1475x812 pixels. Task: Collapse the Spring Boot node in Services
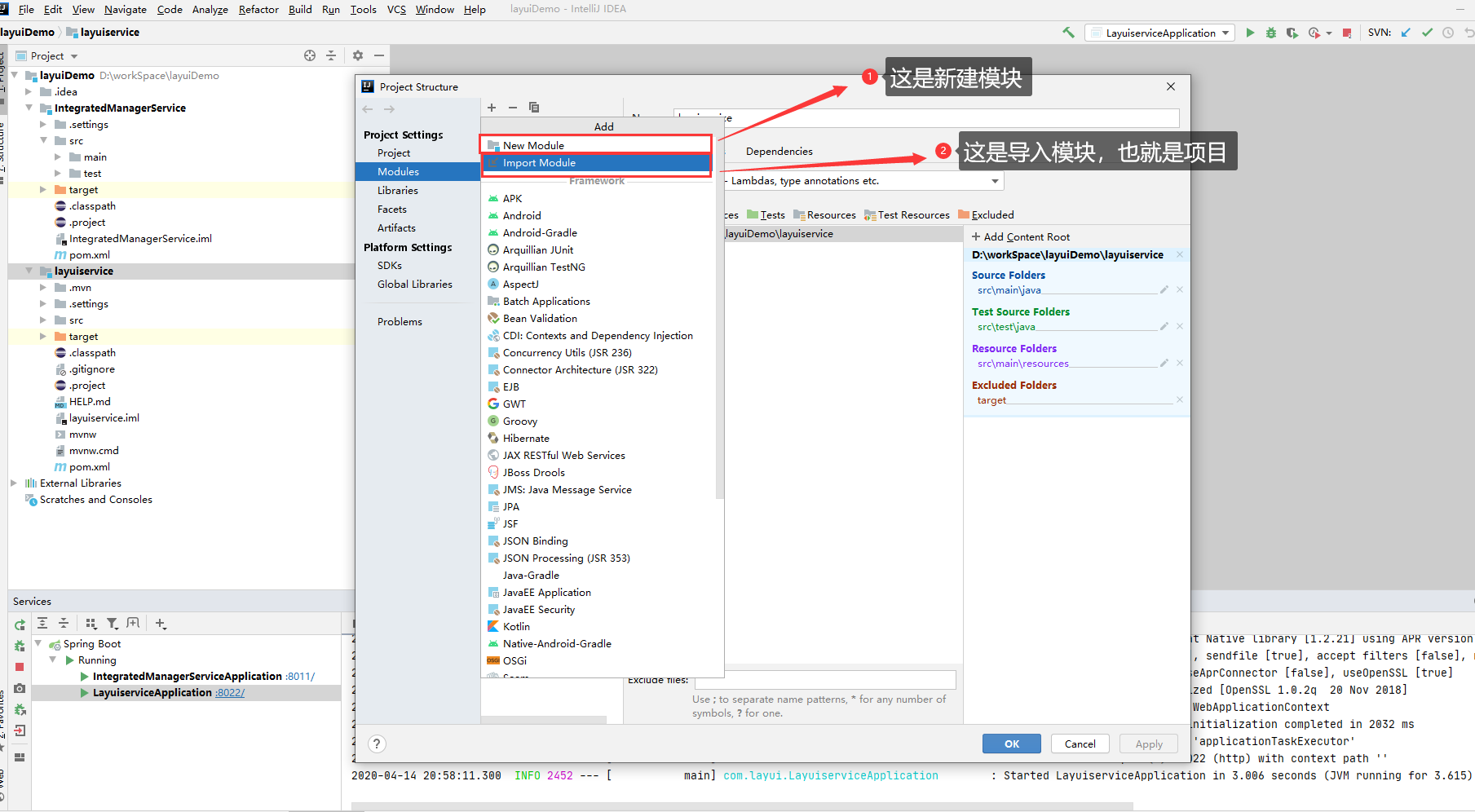click(38, 644)
